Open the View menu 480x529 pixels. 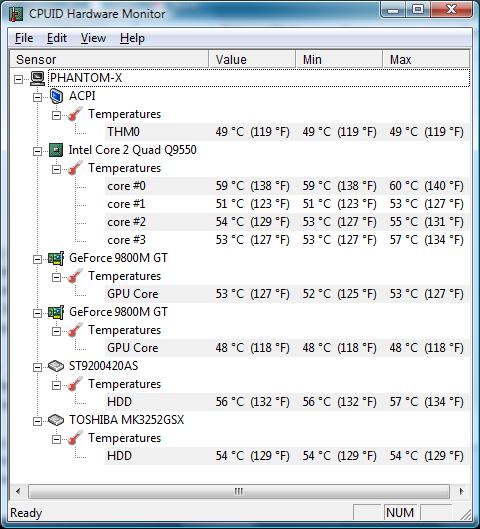93,38
